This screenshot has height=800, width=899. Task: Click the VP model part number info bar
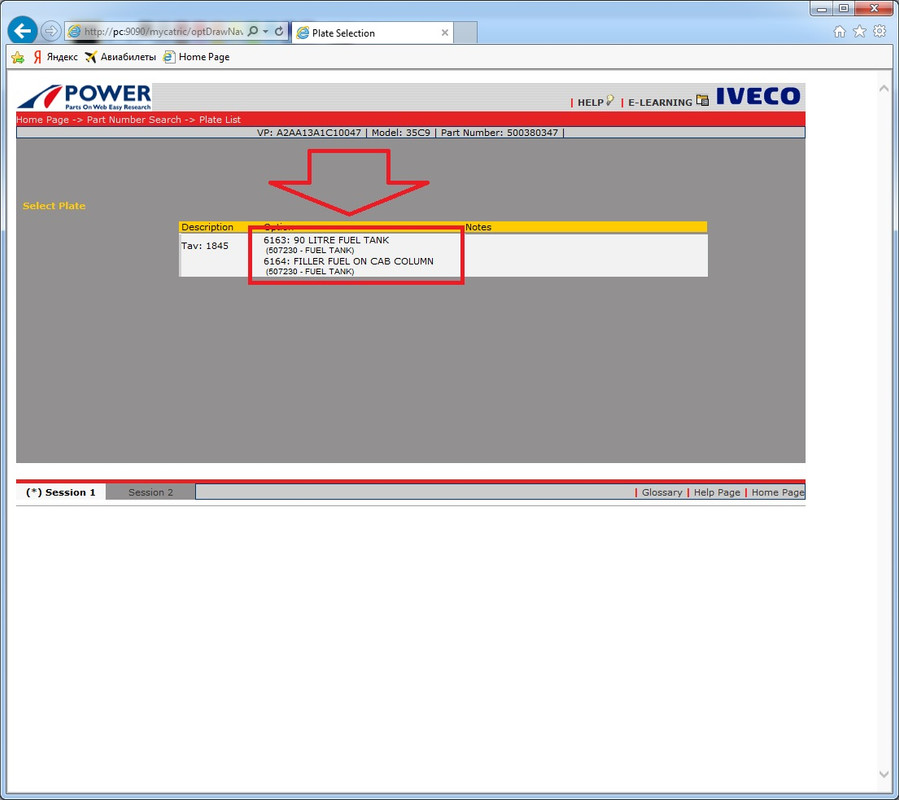[411, 132]
